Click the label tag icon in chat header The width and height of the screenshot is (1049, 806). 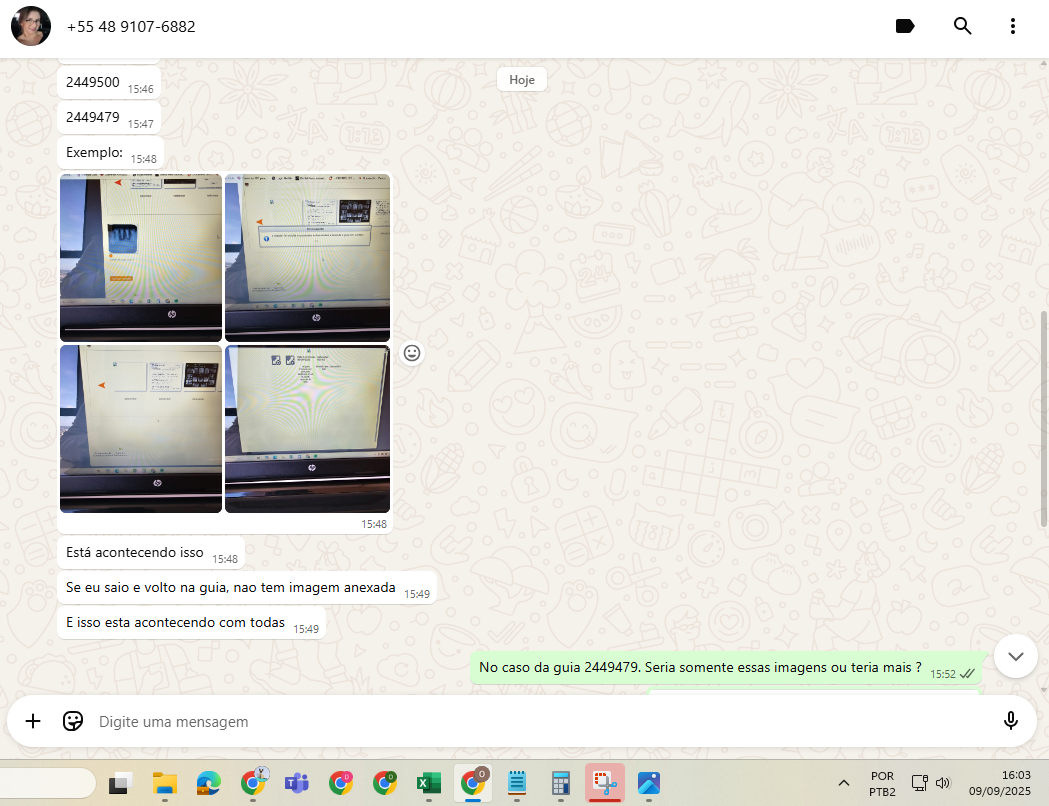point(904,26)
